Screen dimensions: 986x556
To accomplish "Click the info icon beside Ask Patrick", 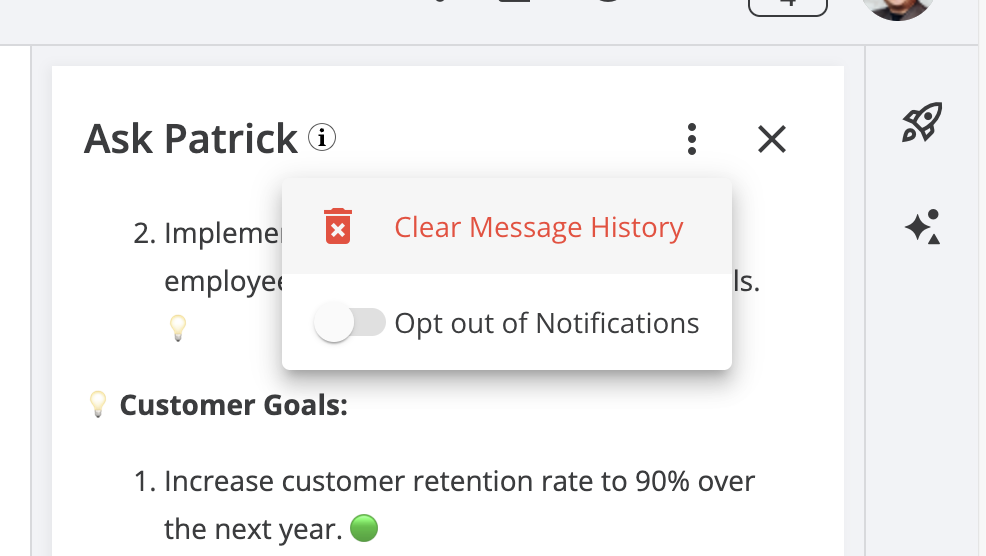I will [x=321, y=137].
